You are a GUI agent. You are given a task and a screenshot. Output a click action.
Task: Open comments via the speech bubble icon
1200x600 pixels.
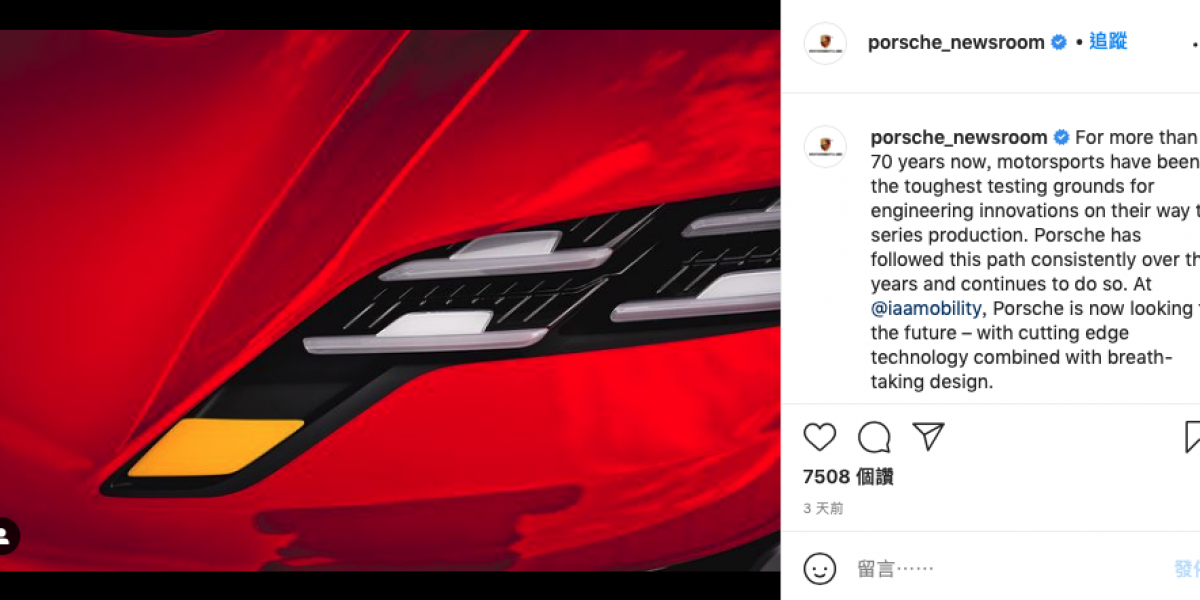coord(874,437)
